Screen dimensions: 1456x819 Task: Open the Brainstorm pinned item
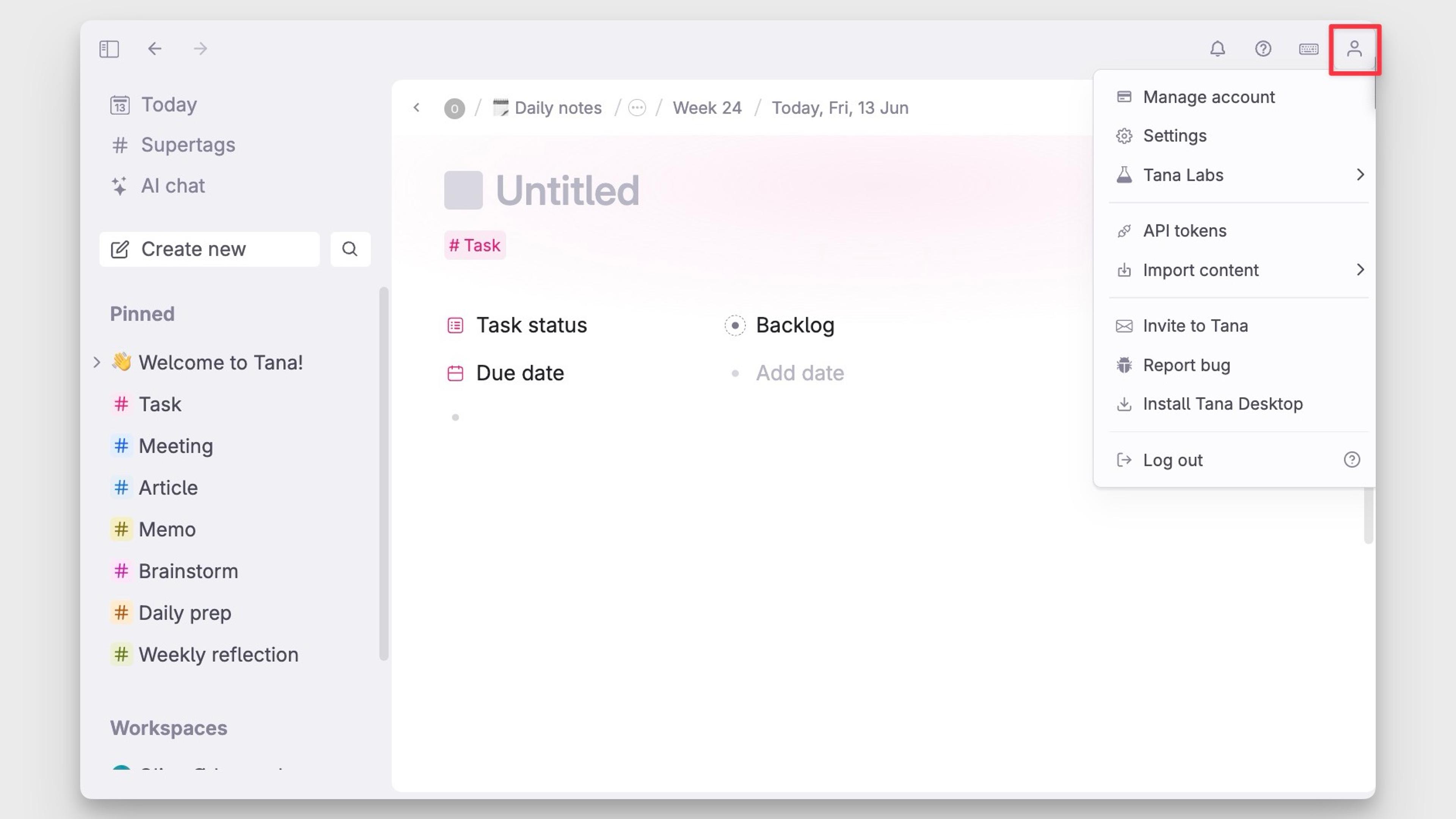pyautogui.click(x=188, y=572)
